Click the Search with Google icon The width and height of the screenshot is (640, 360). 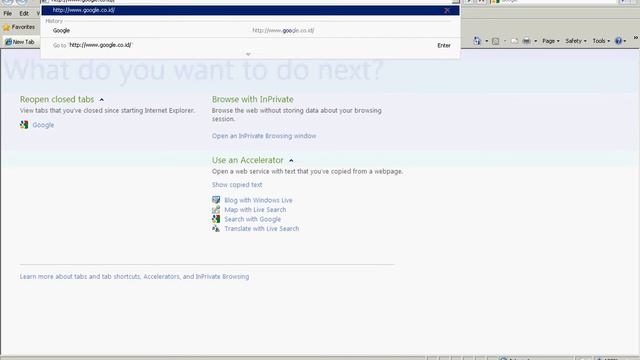click(216, 219)
